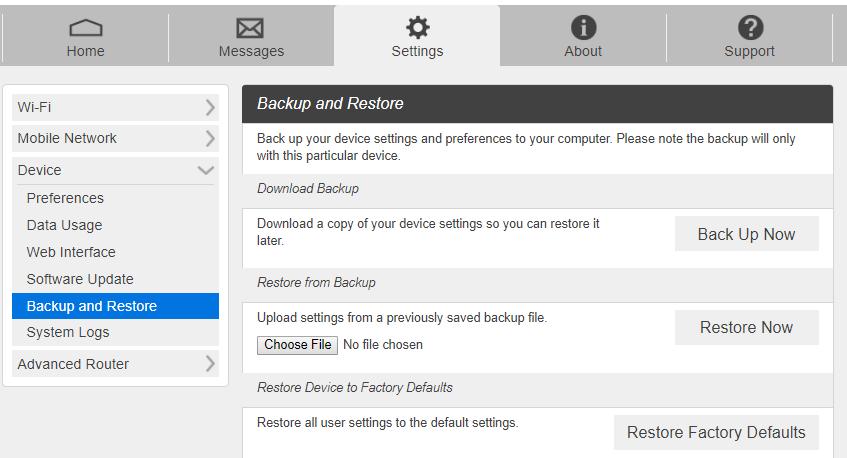Image resolution: width=847 pixels, height=458 pixels.
Task: Click the Support question mark icon
Action: (749, 27)
